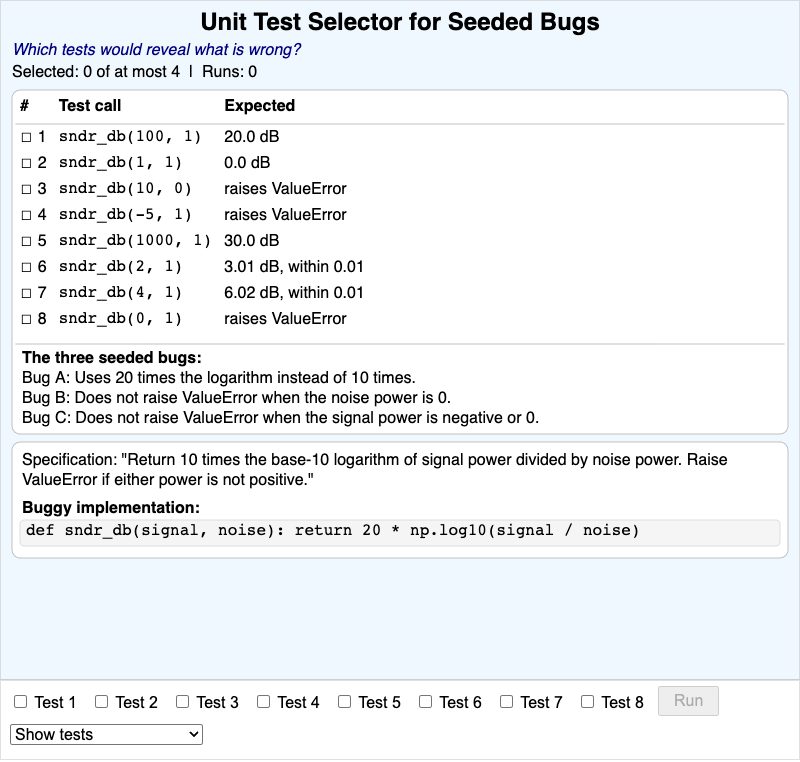
Task: Click the sndr_db(-5, 1) test call
Action: [x=125, y=214]
